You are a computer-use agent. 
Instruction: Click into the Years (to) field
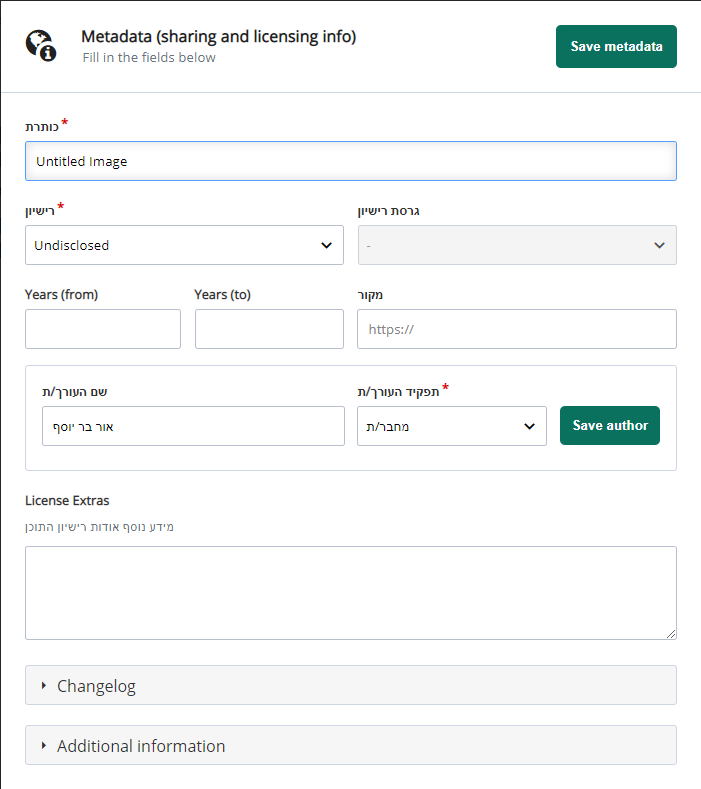click(269, 329)
